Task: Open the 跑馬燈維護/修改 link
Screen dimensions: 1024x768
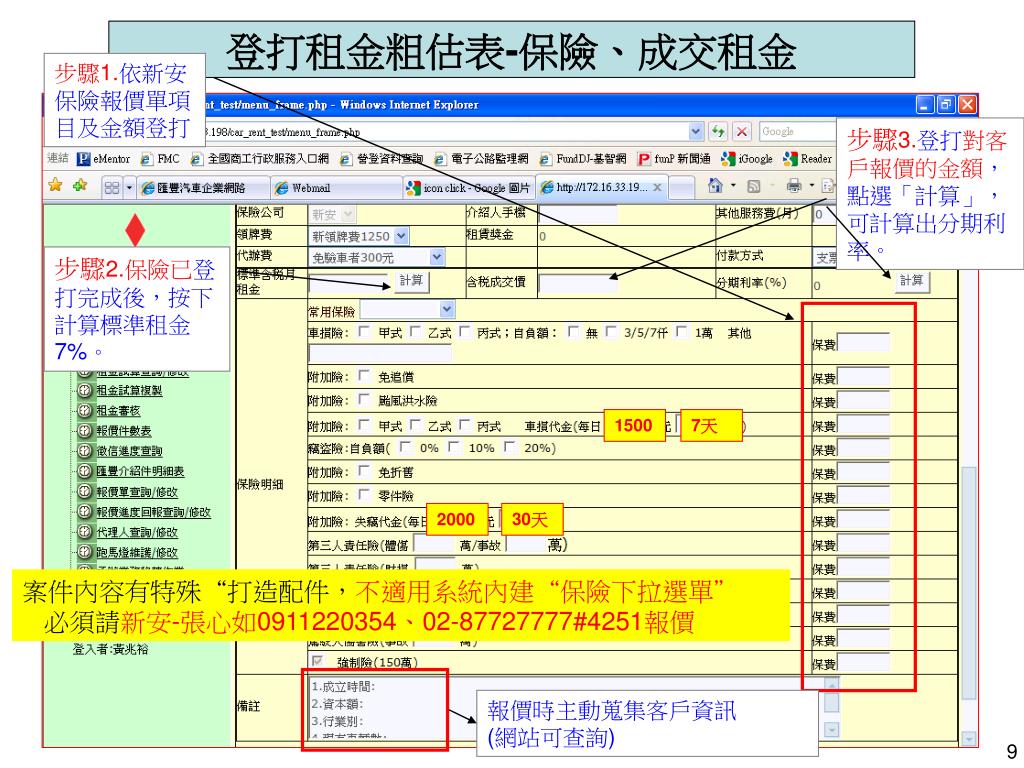Action: coord(137,552)
